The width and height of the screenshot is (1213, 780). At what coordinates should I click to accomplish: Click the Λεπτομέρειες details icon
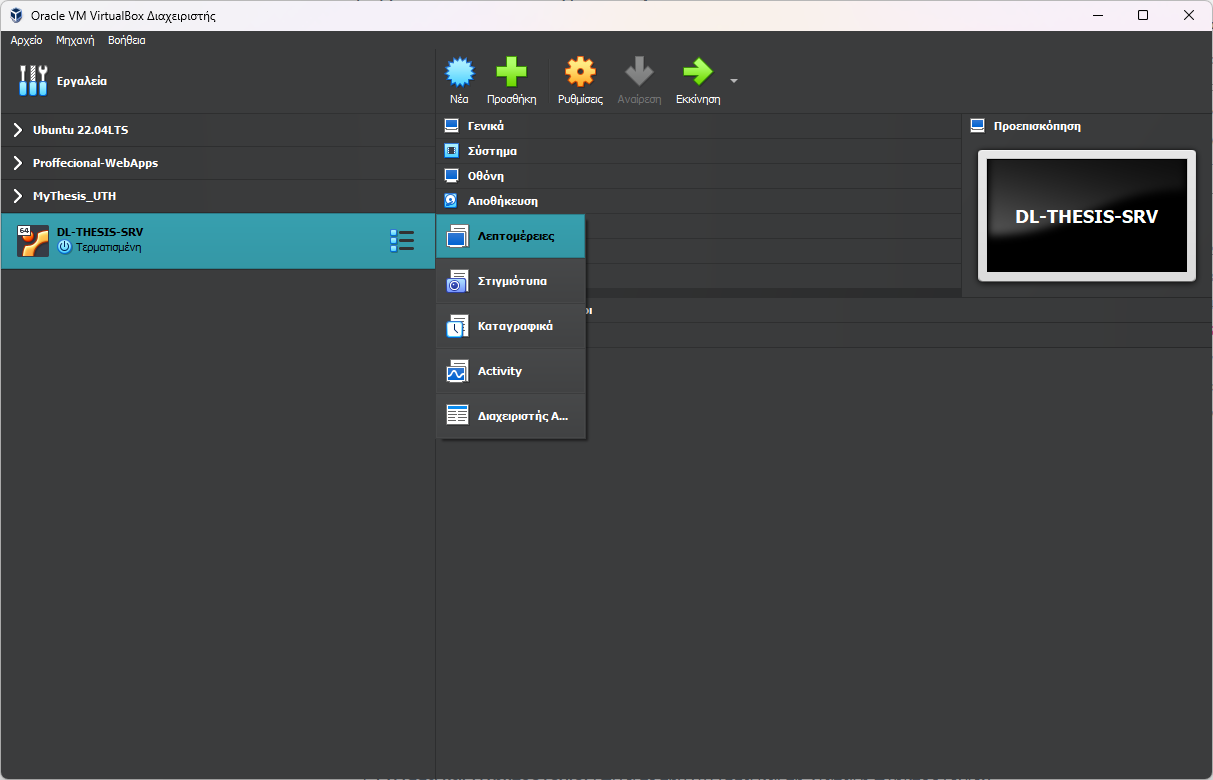457,237
